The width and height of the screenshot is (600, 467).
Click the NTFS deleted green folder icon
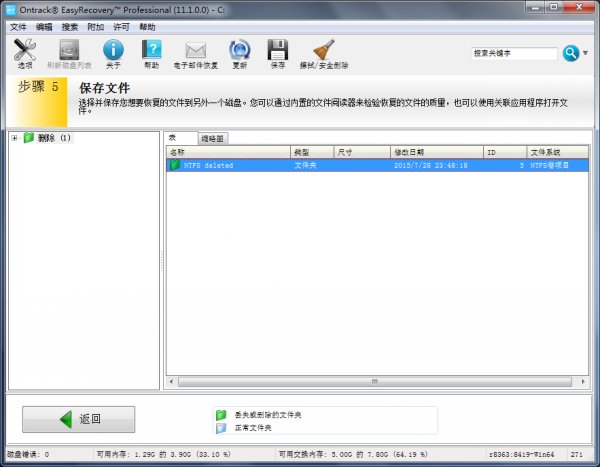tap(175, 165)
